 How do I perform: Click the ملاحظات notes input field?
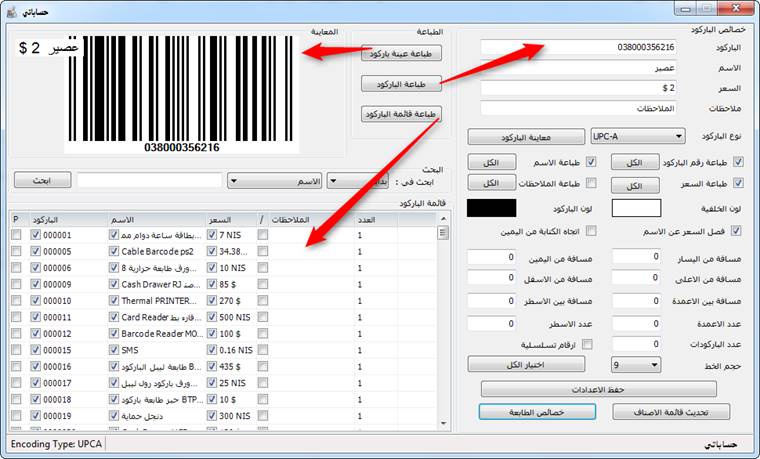pyautogui.click(x=578, y=109)
